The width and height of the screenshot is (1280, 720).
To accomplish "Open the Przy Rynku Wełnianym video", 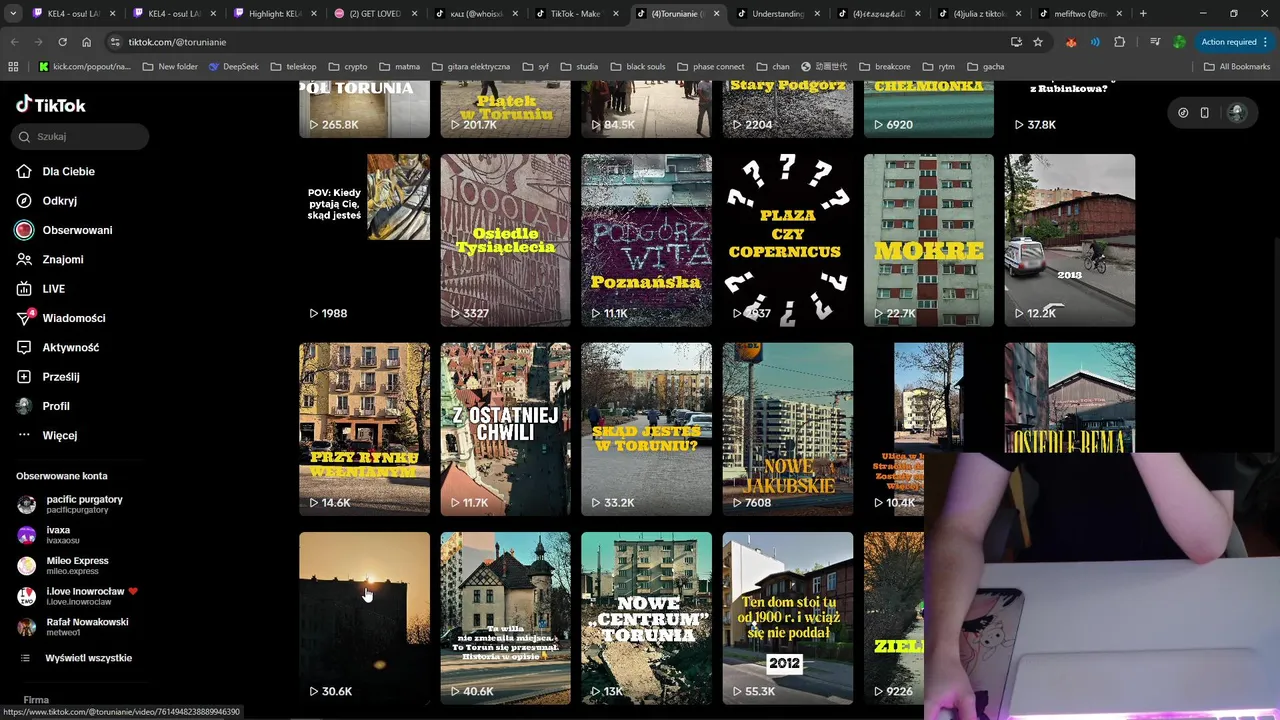I will 364,429.
